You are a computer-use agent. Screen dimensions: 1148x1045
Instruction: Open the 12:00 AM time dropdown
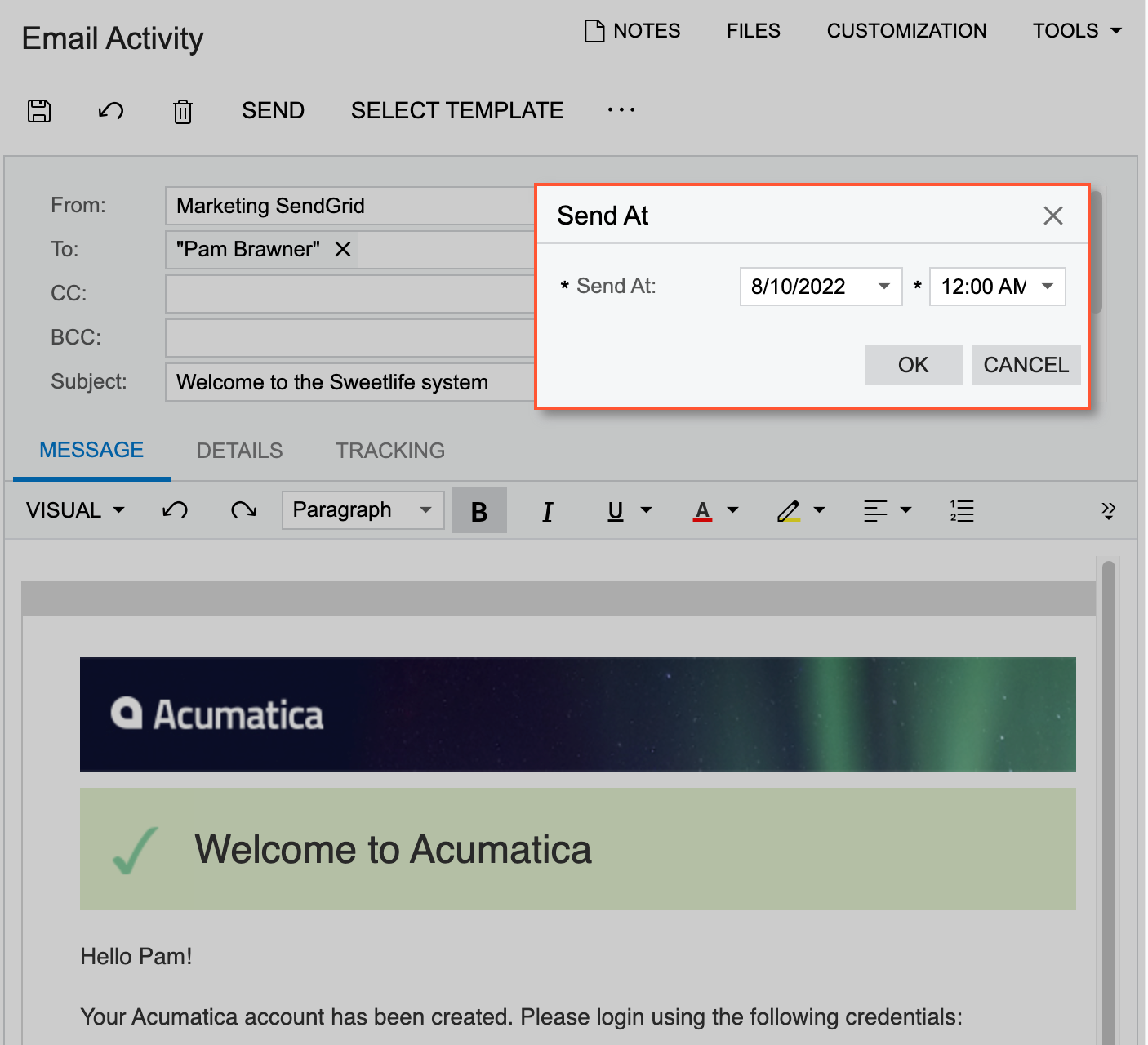point(1048,287)
